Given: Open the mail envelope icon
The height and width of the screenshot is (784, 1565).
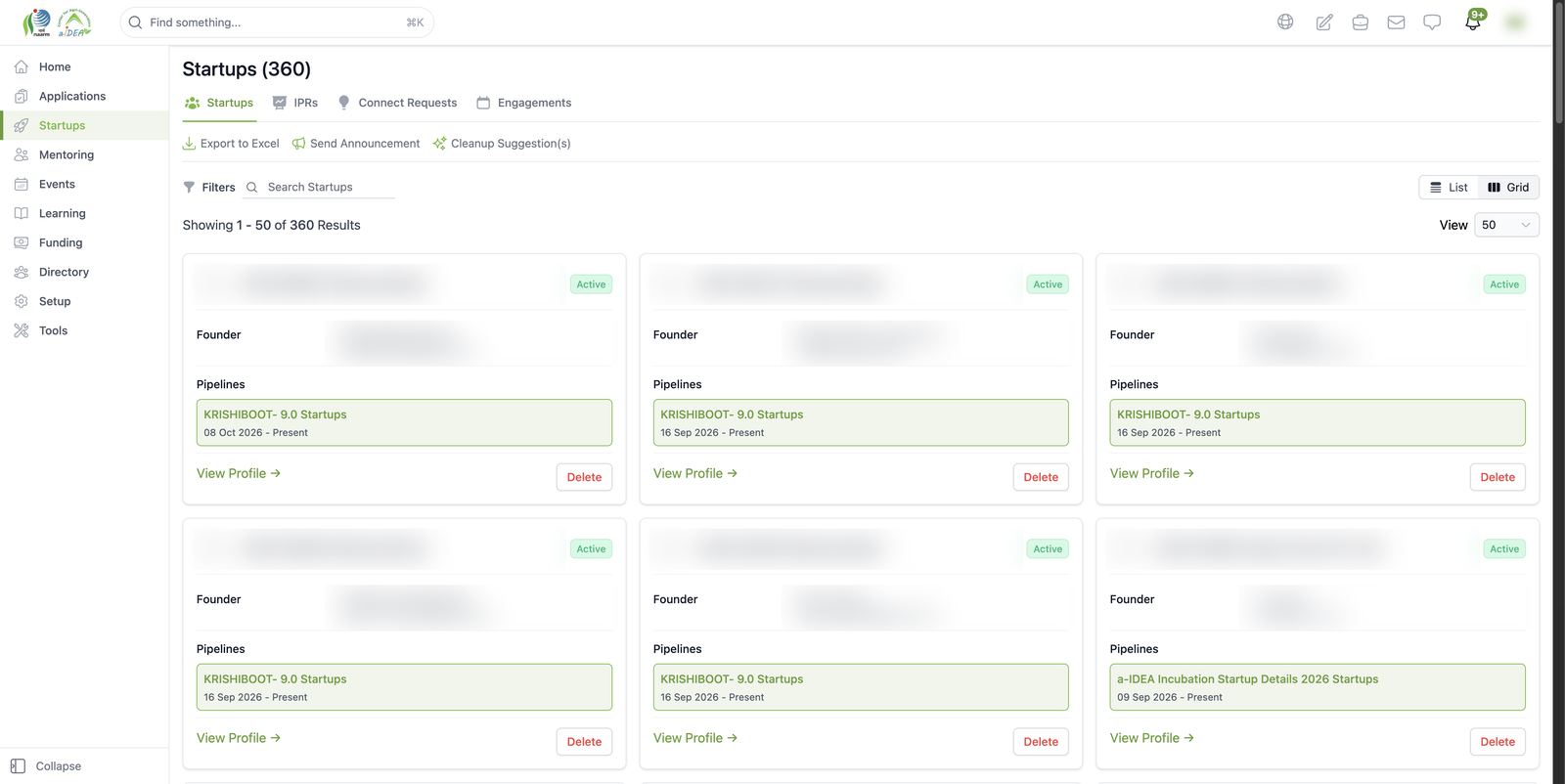Looking at the screenshot, I should coord(1396,22).
